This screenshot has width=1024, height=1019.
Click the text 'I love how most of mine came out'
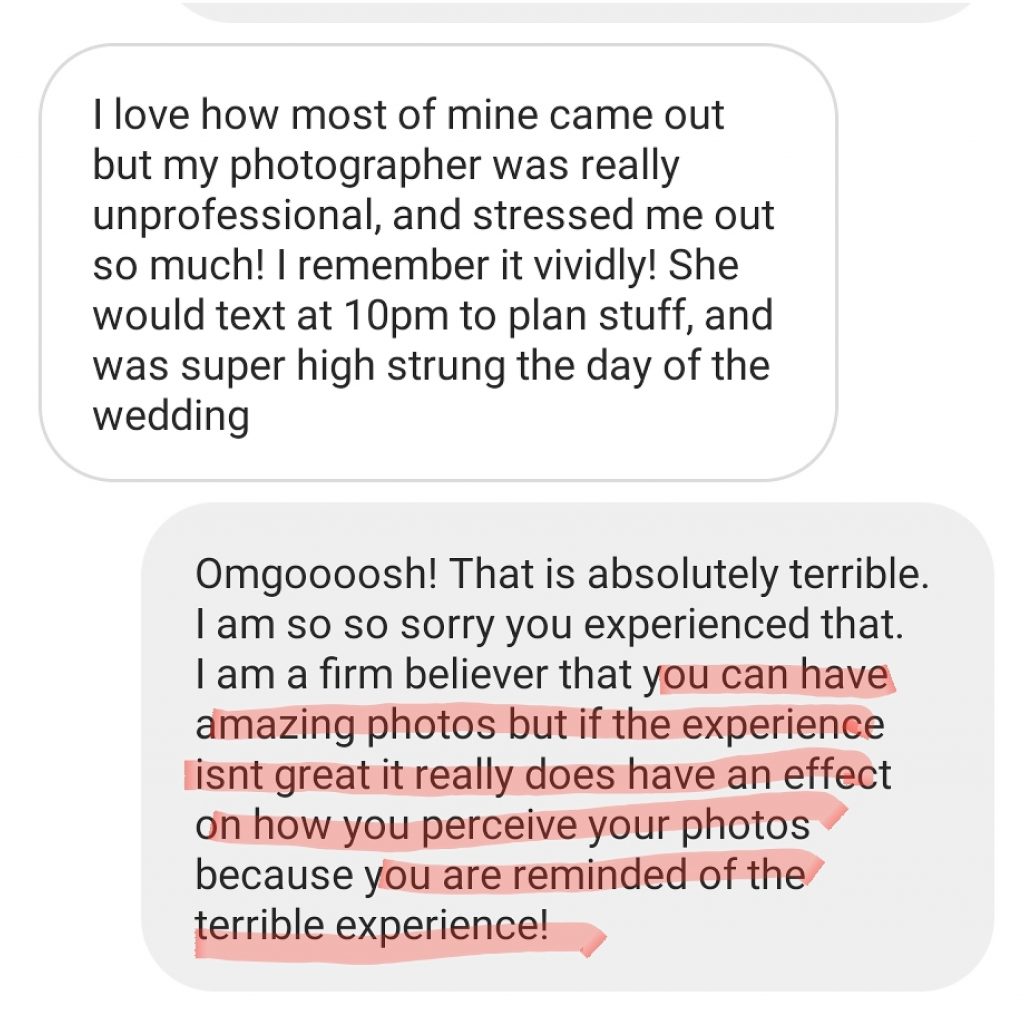click(x=408, y=115)
